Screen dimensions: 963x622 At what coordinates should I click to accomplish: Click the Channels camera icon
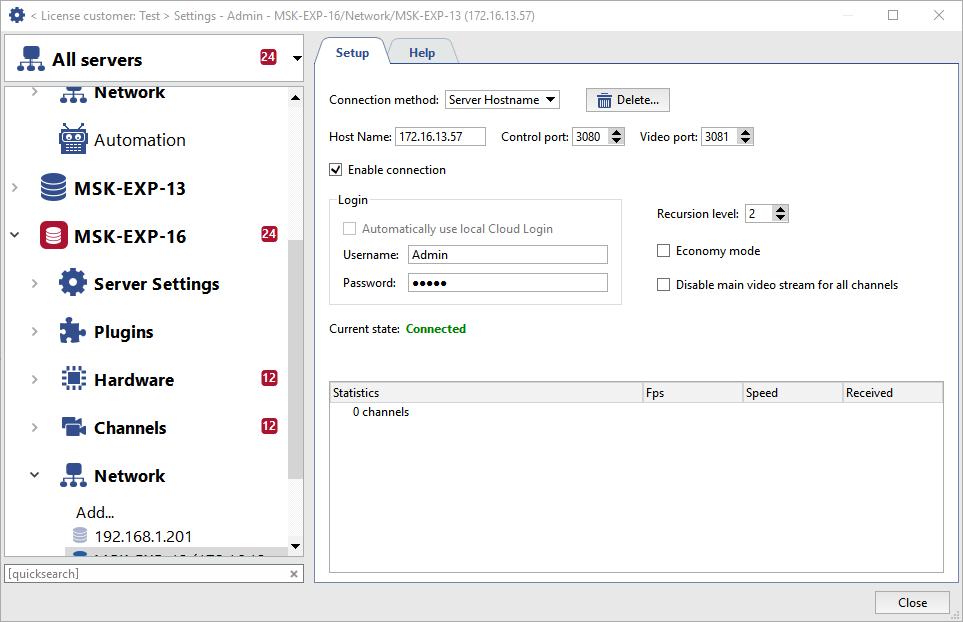(x=73, y=428)
